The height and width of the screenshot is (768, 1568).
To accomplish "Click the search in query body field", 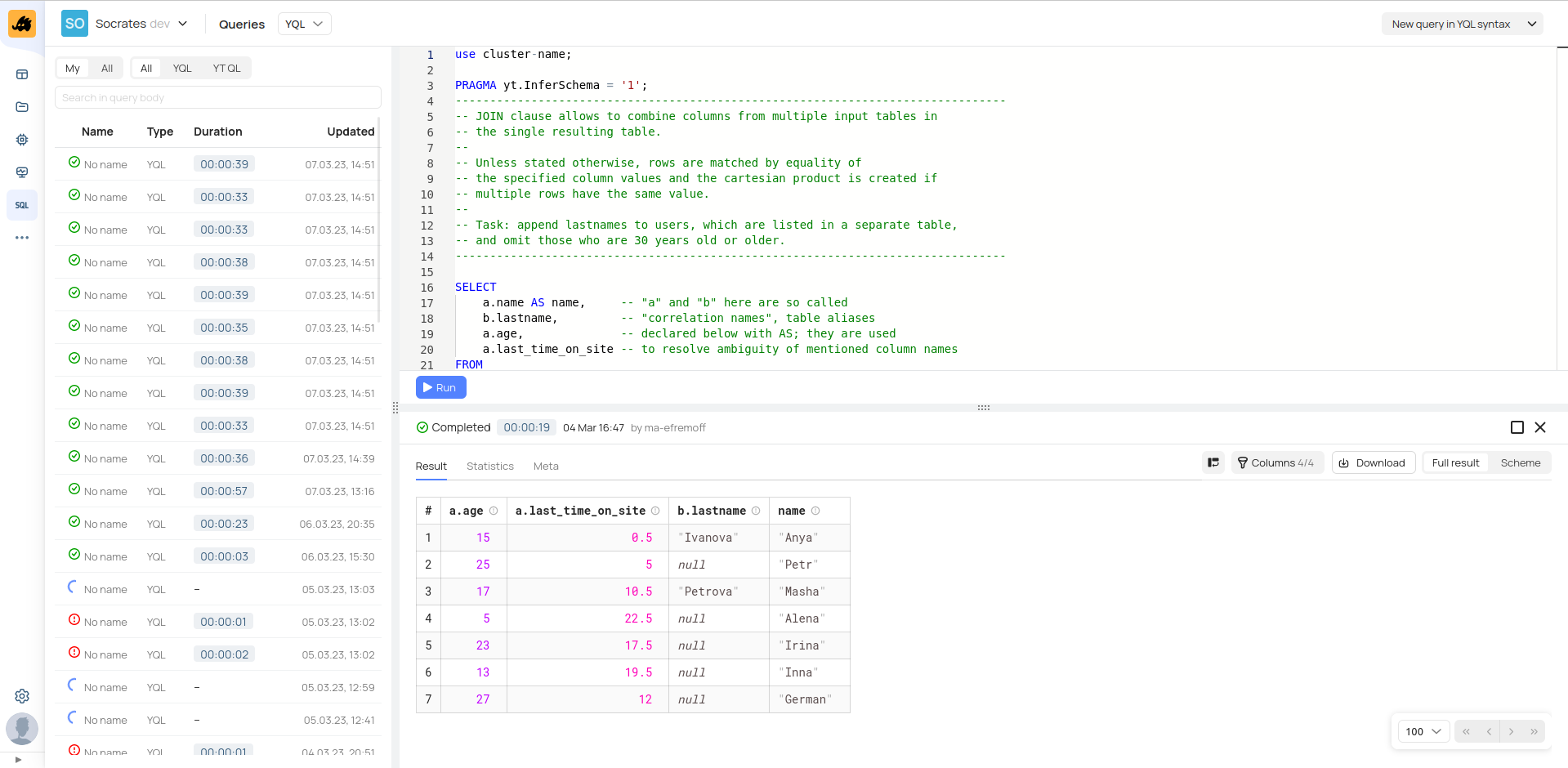I will [217, 97].
